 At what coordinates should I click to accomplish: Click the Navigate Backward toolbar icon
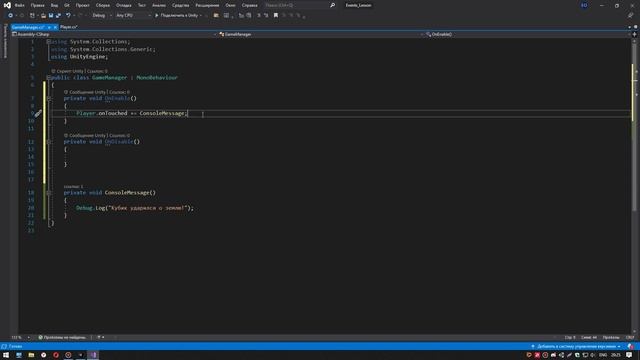point(10,16)
